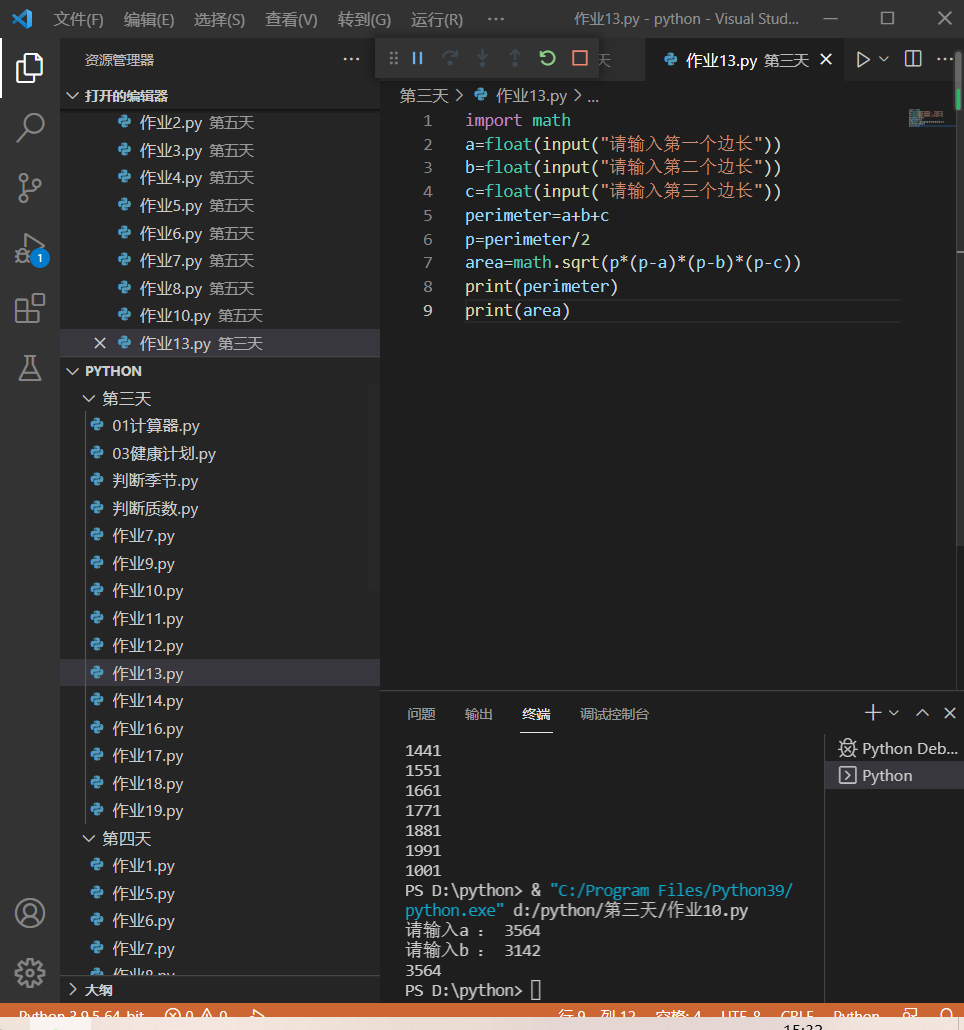Open the Extensions view

pyautogui.click(x=30, y=308)
